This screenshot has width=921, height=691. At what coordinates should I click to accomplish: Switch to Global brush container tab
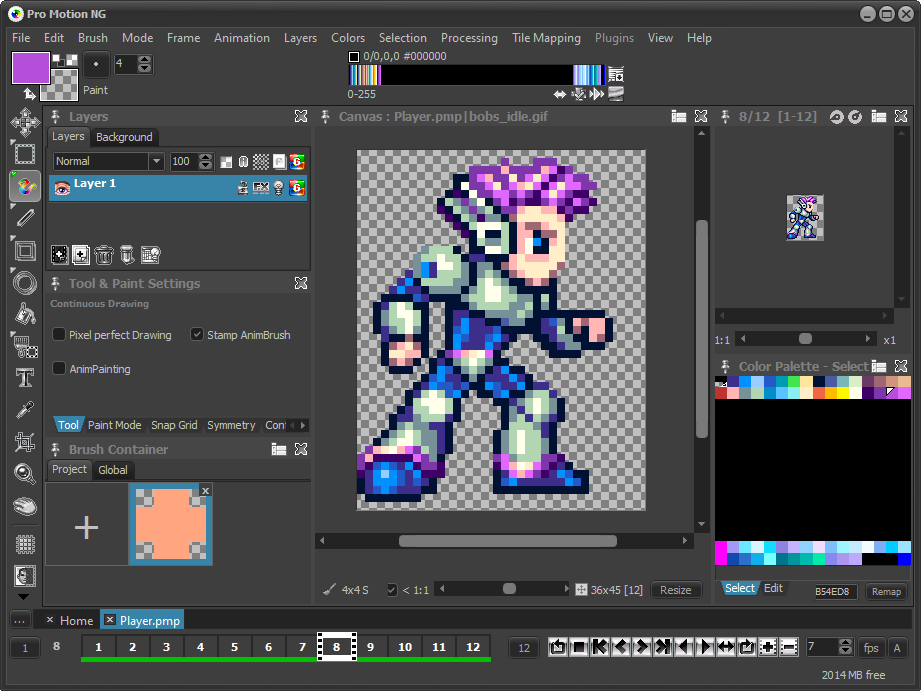coord(113,469)
